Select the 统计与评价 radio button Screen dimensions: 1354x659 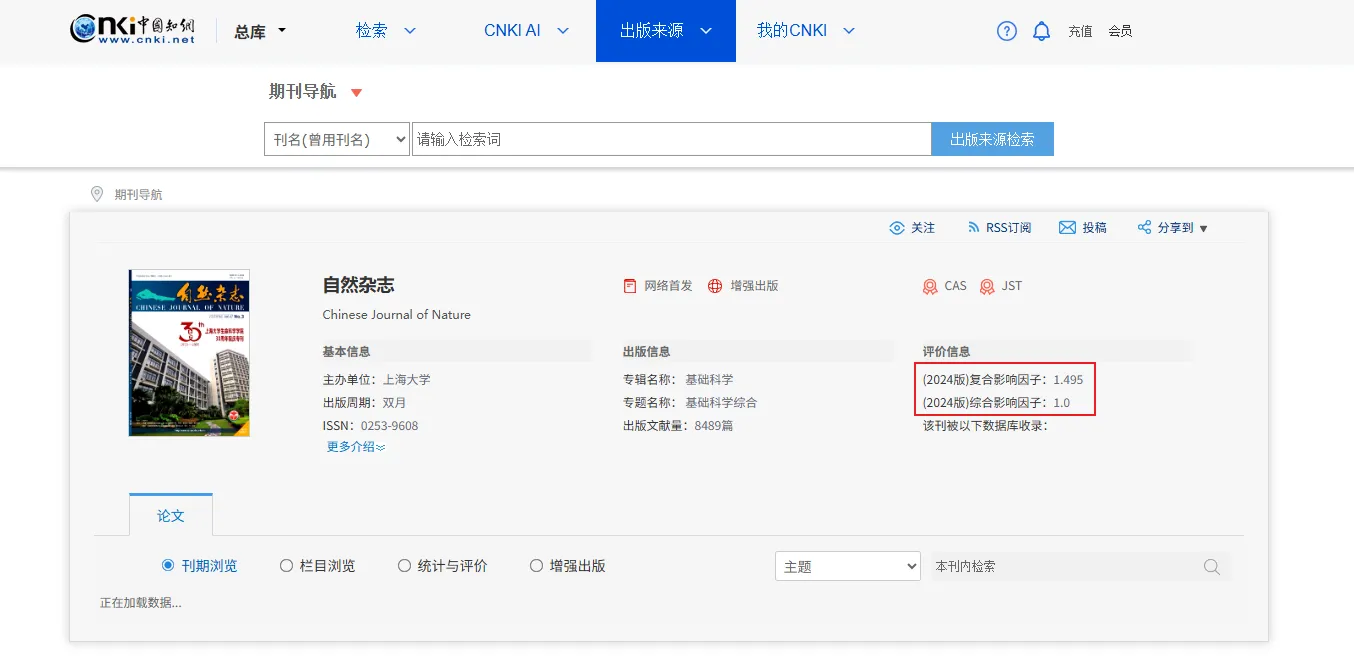coord(405,566)
